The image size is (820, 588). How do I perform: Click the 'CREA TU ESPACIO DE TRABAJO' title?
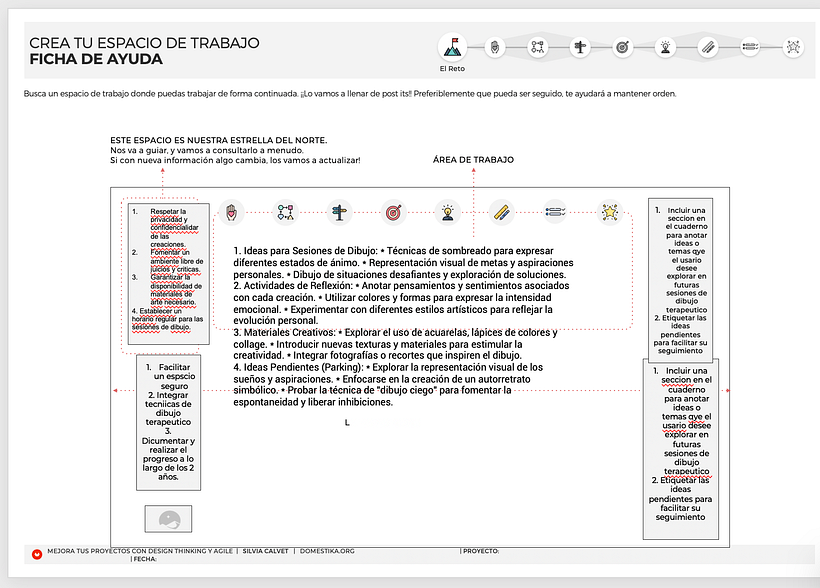(144, 43)
